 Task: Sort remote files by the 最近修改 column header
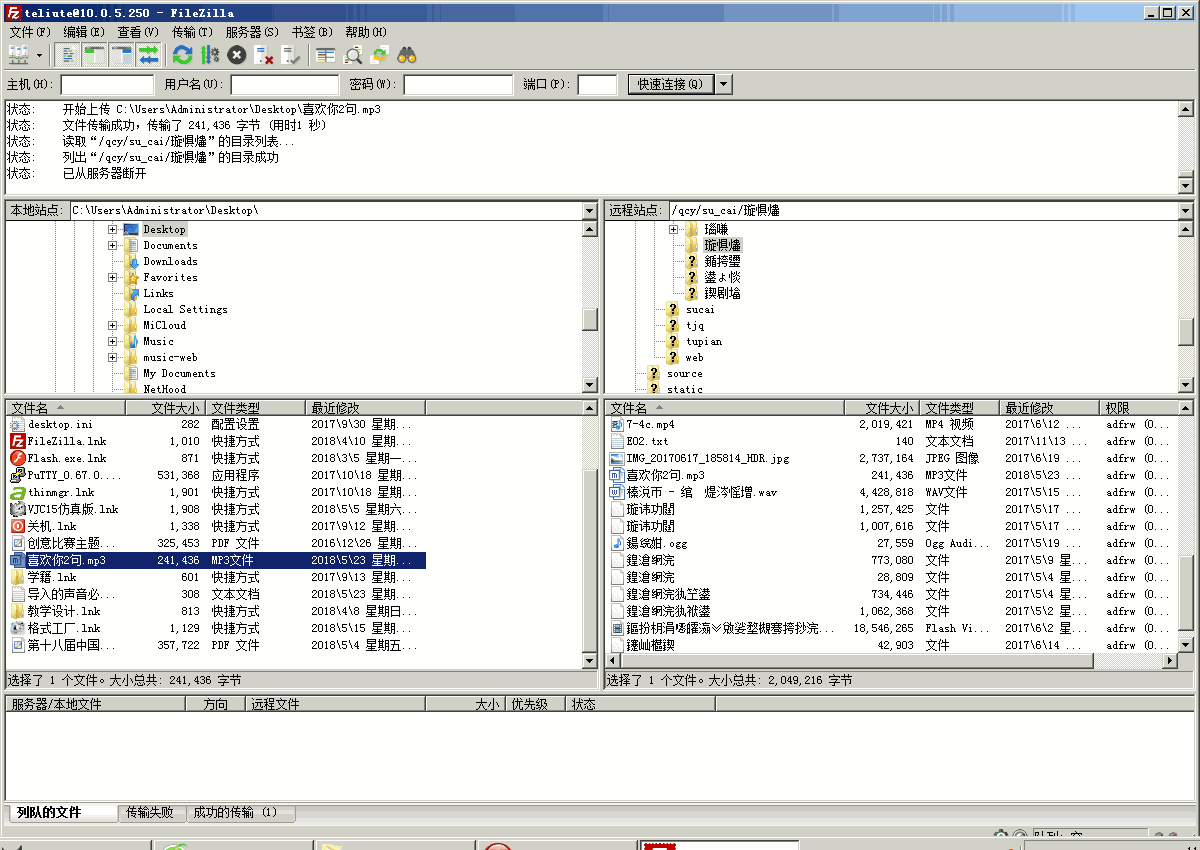tap(1050, 408)
